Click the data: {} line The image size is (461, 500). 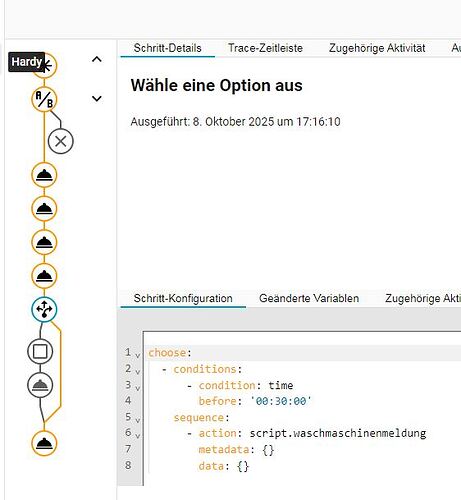tap(224, 466)
